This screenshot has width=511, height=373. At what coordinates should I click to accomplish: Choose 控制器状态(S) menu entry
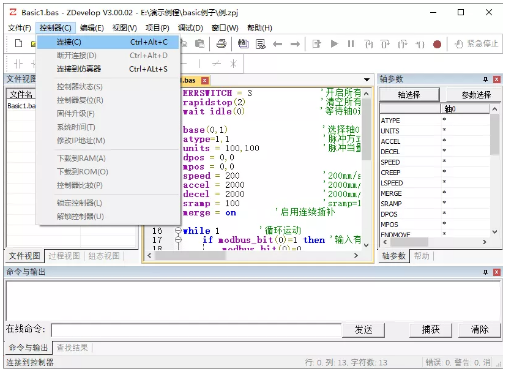pos(109,87)
